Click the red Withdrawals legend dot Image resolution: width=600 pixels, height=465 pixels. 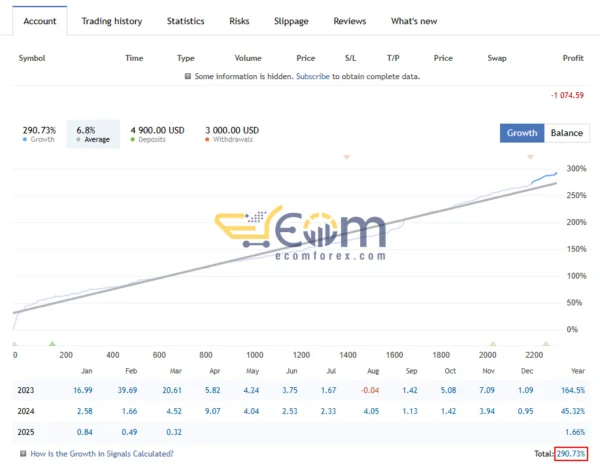point(207,140)
